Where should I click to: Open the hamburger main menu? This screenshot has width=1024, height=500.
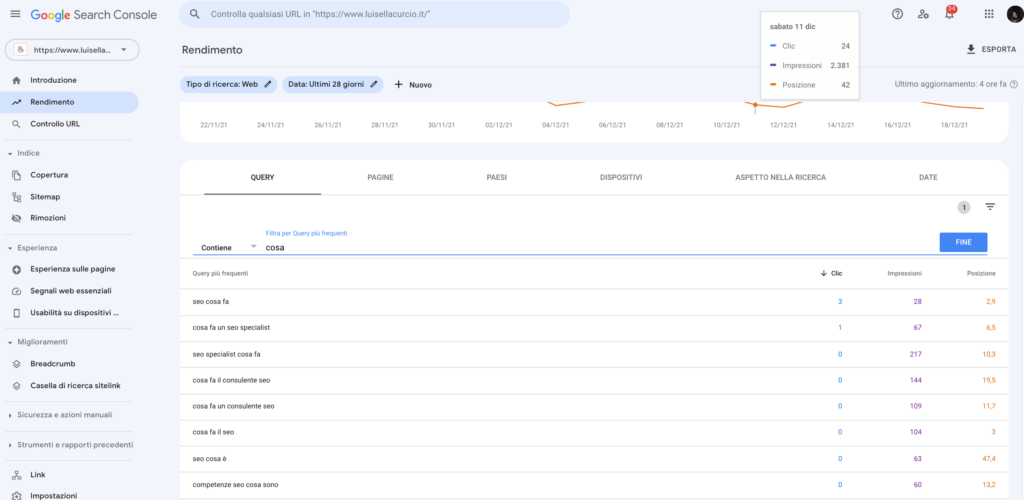[16, 14]
